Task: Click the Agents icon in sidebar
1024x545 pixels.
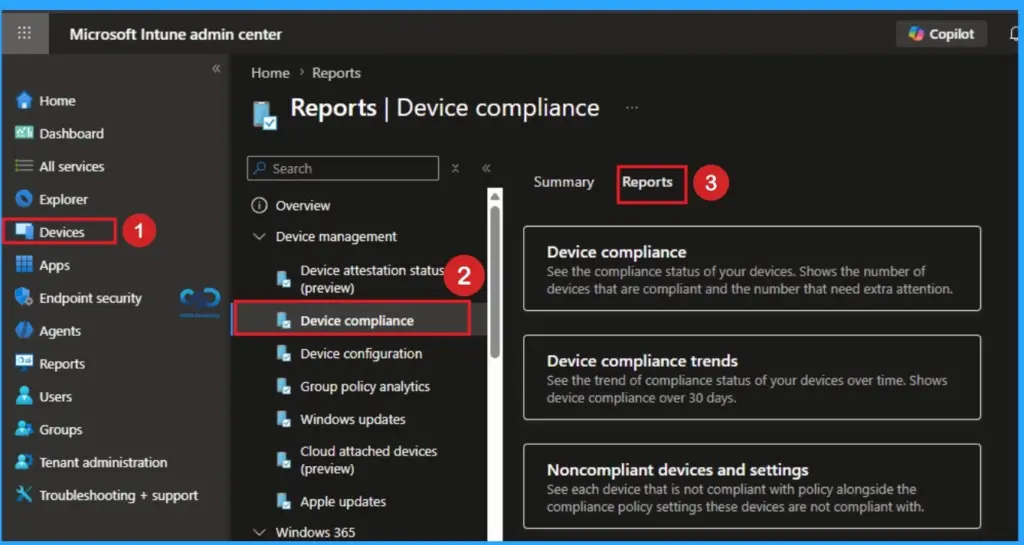Action: point(24,330)
